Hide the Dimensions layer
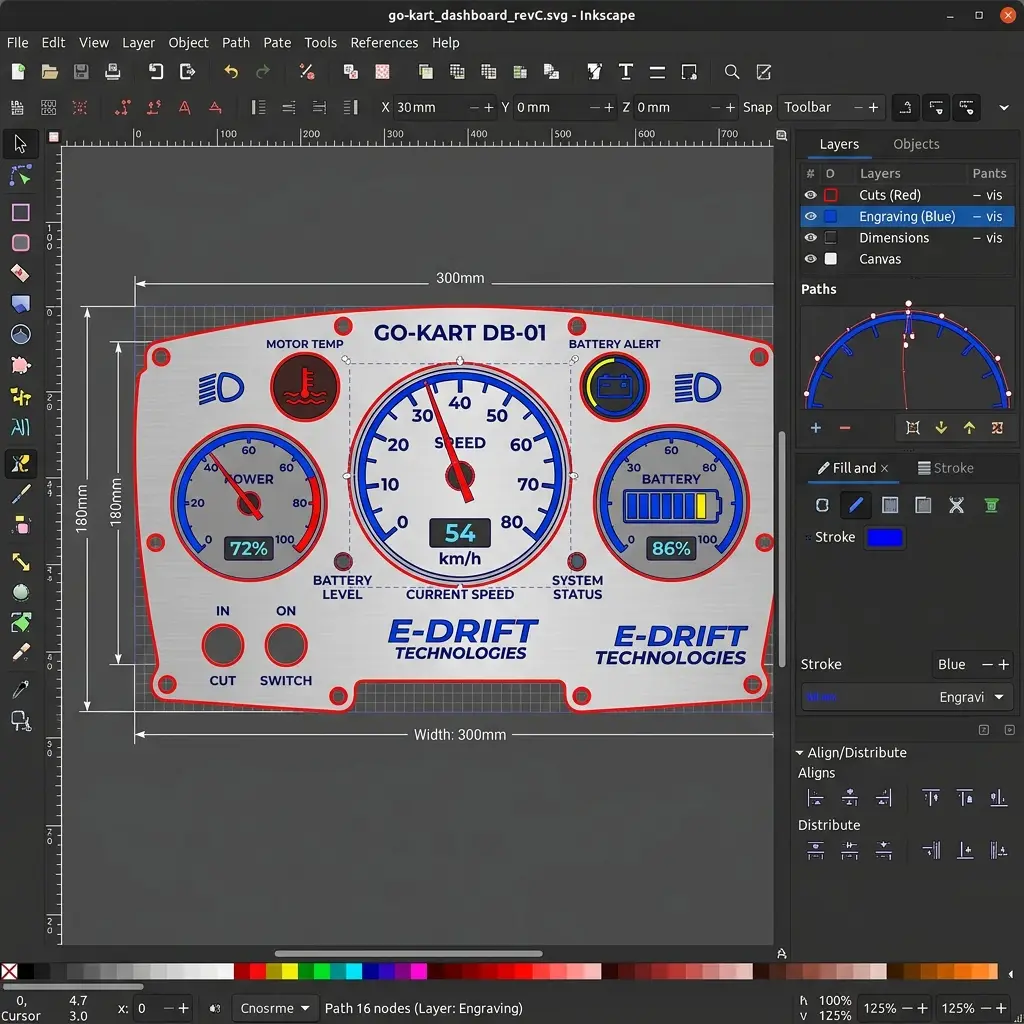Image resolution: width=1024 pixels, height=1024 pixels. click(810, 238)
